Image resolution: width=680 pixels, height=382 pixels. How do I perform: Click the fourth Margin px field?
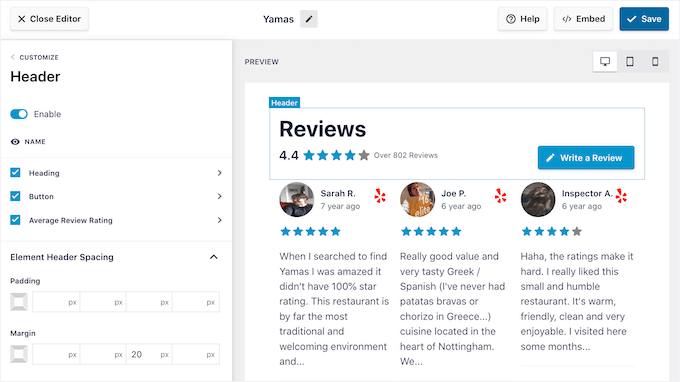pos(196,354)
